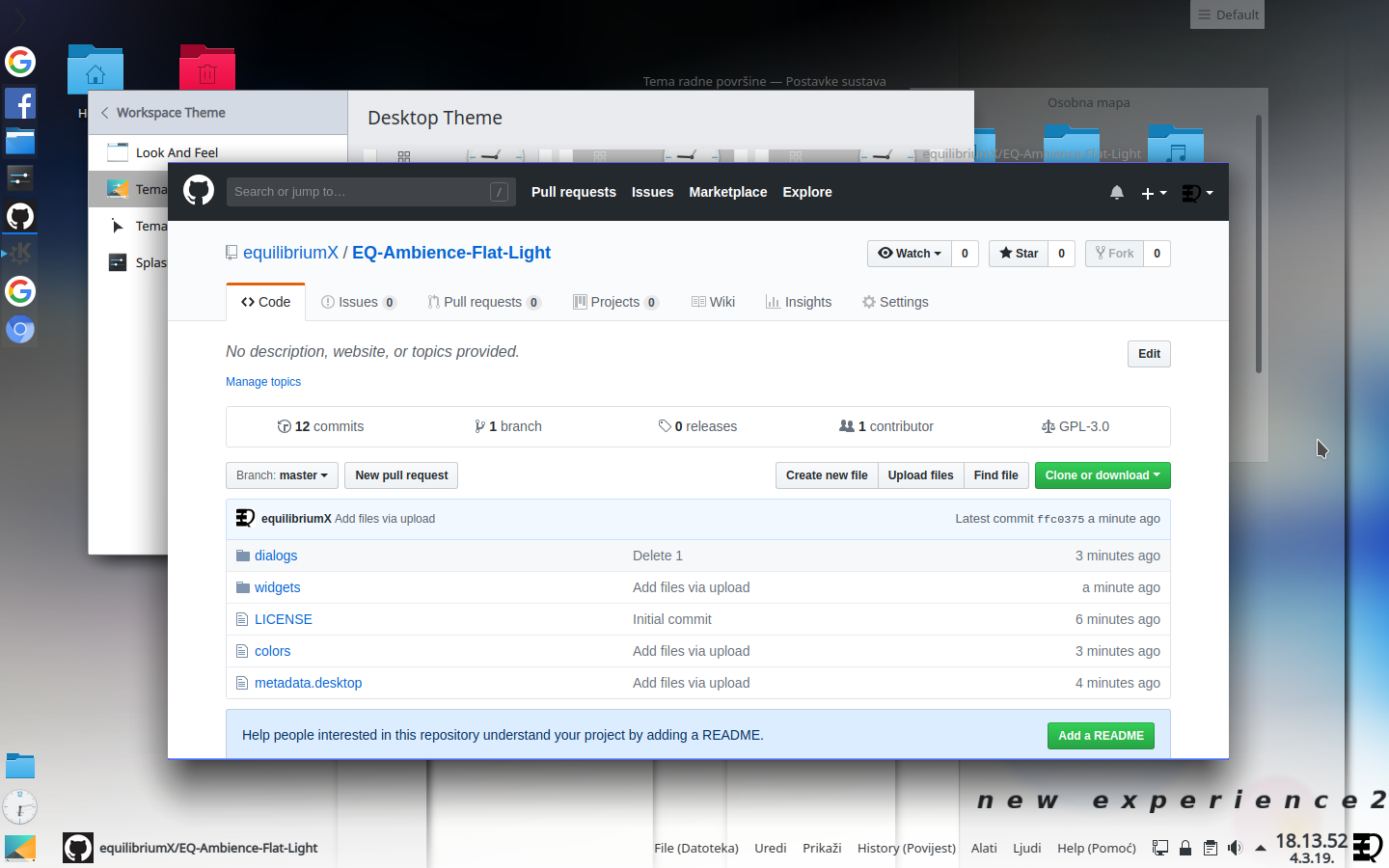
Task: Open the Home folder icon on the desktop
Action: [95, 69]
